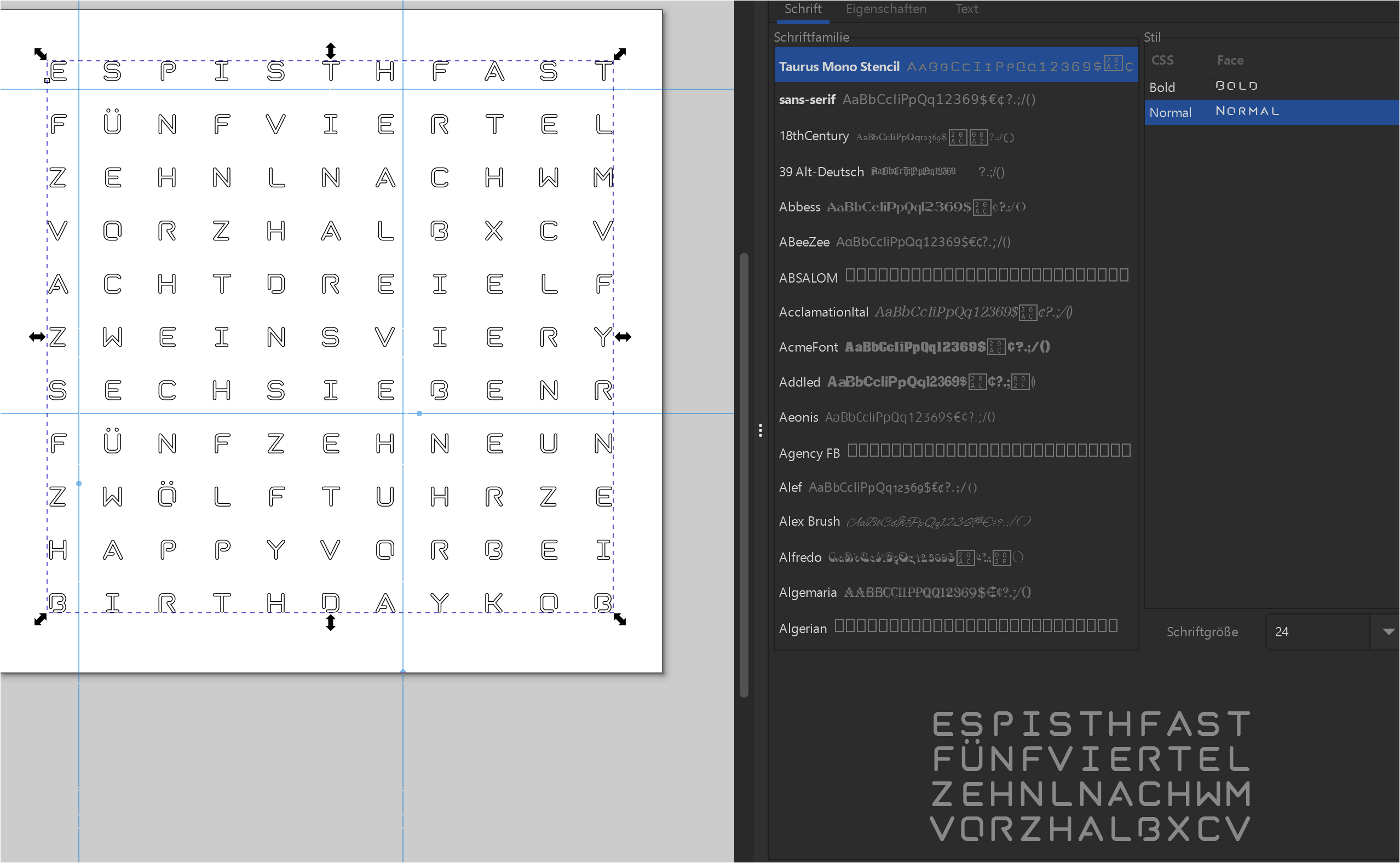Pick the 39 Alt-Deutsch font
Image resolution: width=1400 pixels, height=863 pixels.
[x=956, y=171]
